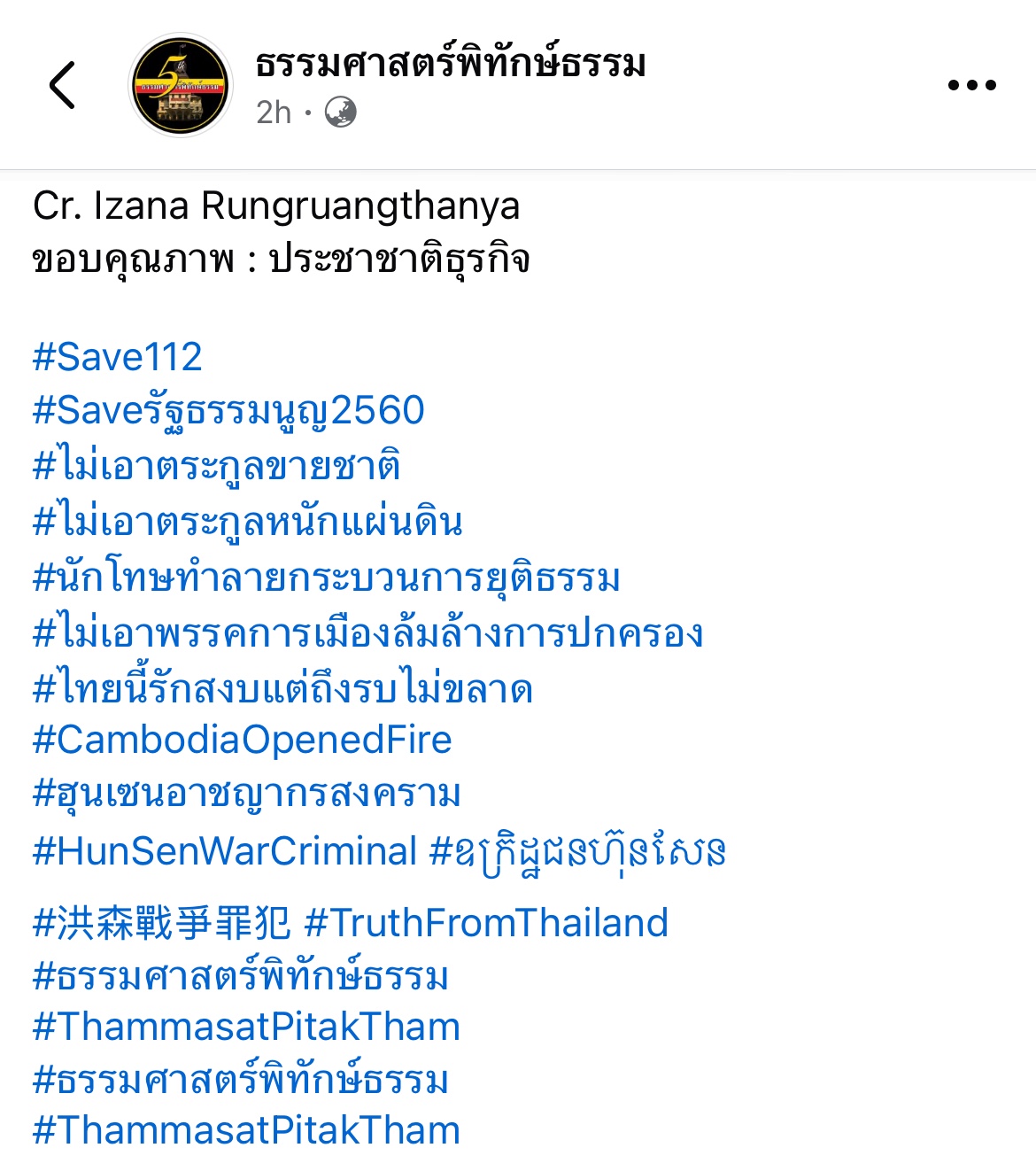Open the #ไม่เอาพรรคการเมืองล้มล้างการปกครอง hashtag

click(x=368, y=632)
